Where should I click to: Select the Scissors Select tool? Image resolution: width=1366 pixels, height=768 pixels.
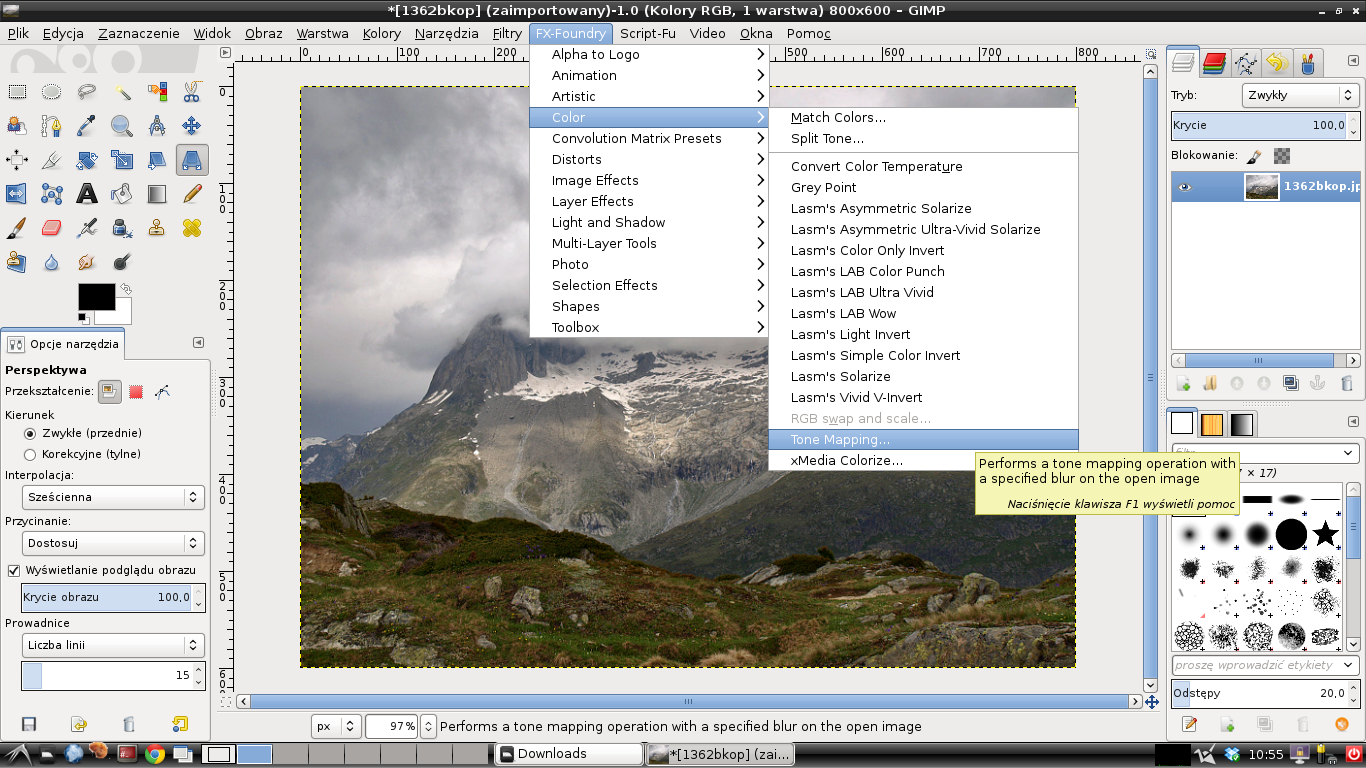pos(192,93)
